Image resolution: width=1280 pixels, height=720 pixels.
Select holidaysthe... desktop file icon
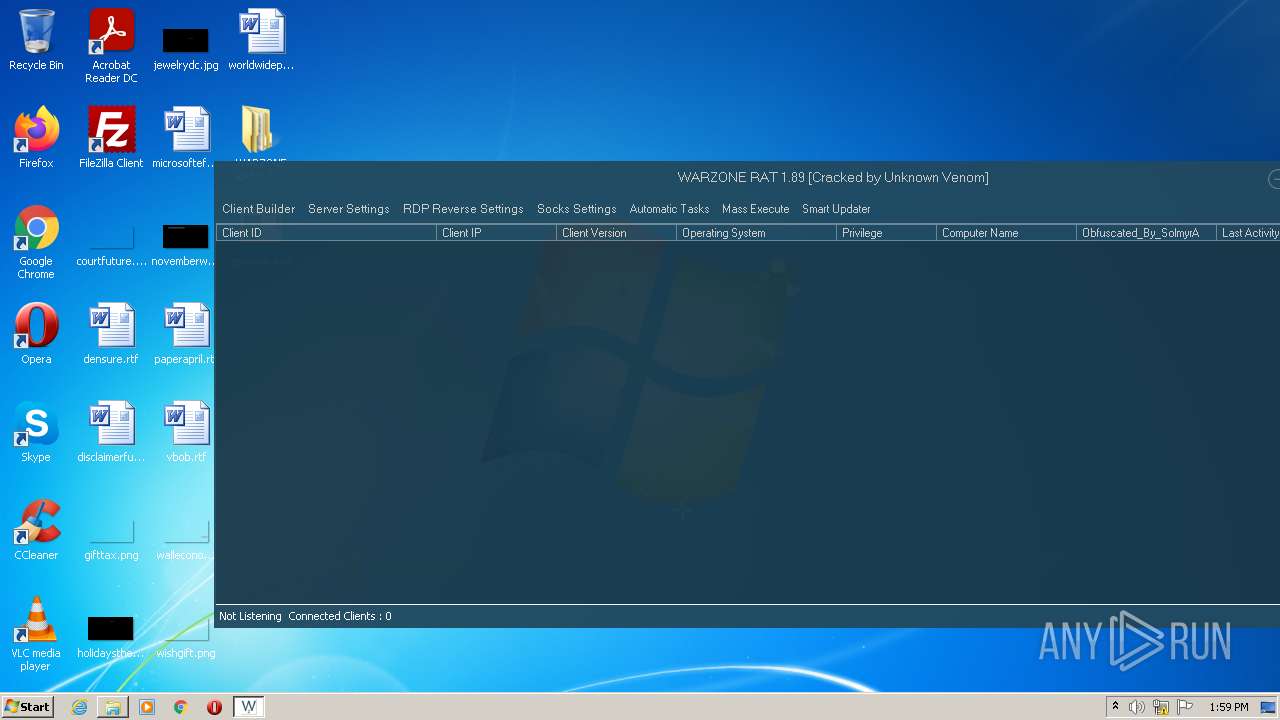click(111, 638)
